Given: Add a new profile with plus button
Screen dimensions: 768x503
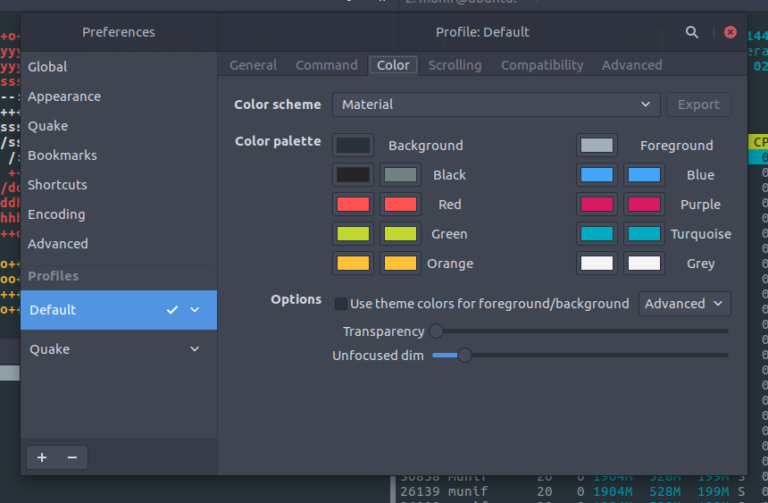Looking at the screenshot, I should (42, 457).
